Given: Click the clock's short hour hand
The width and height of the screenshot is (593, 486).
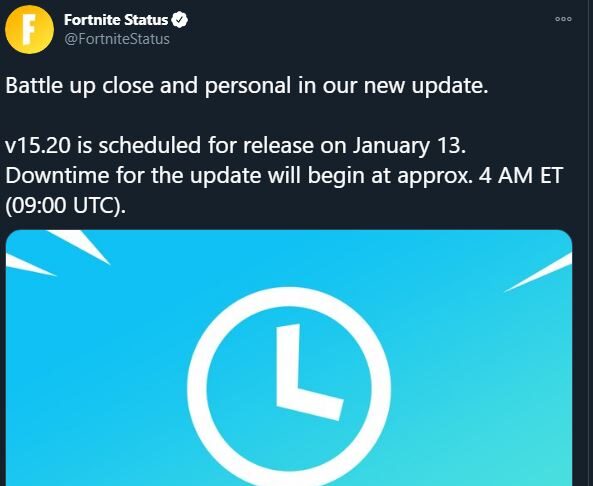Looking at the screenshot, I should click(x=310, y=402).
